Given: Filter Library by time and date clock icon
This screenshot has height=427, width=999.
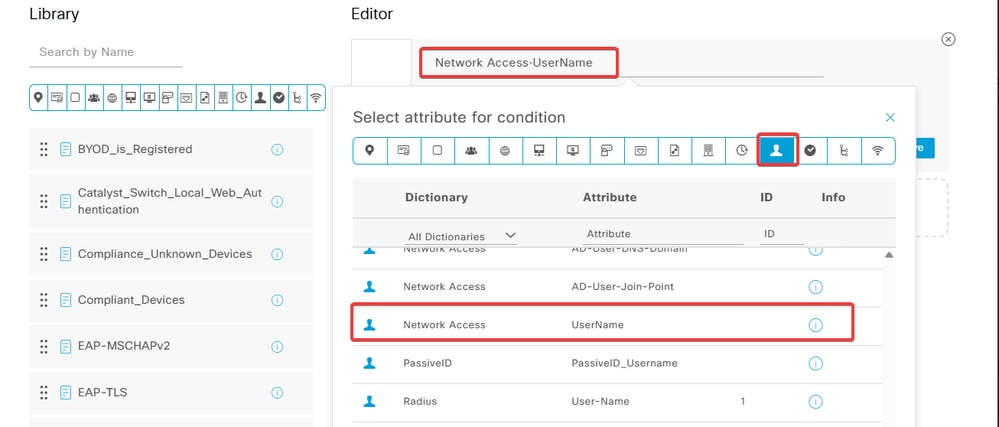Looking at the screenshot, I should click(241, 98).
